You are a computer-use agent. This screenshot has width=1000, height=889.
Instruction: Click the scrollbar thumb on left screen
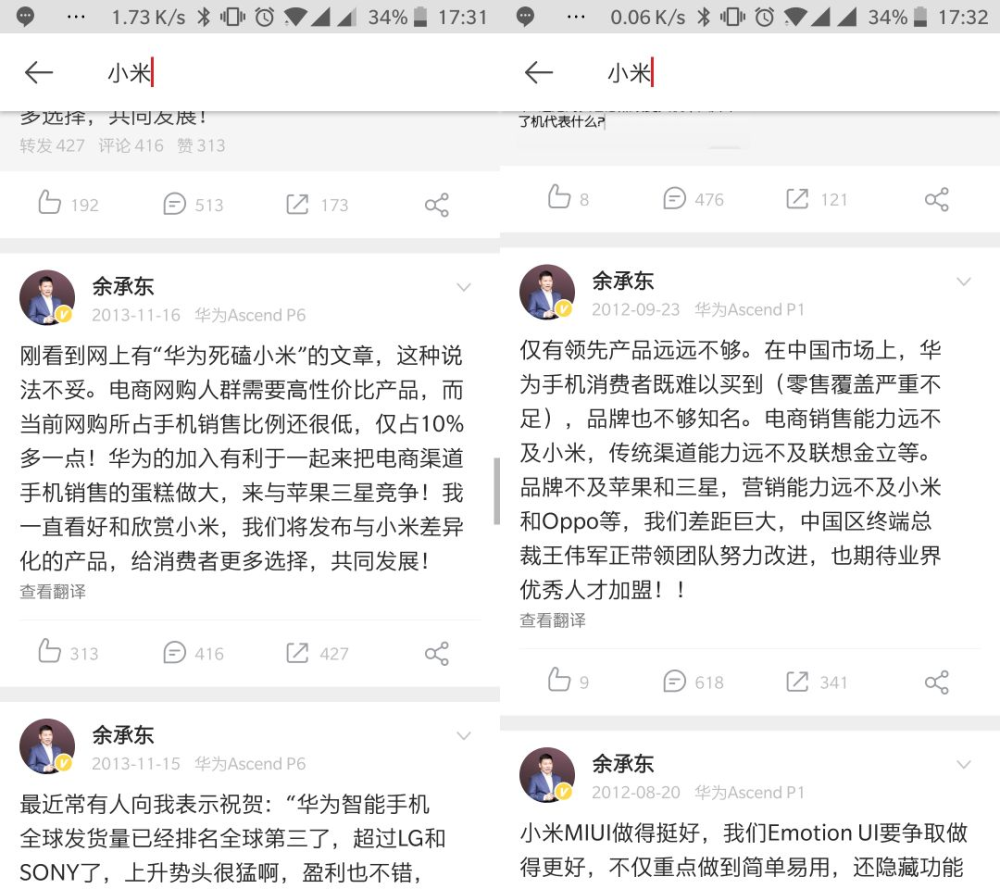click(496, 491)
